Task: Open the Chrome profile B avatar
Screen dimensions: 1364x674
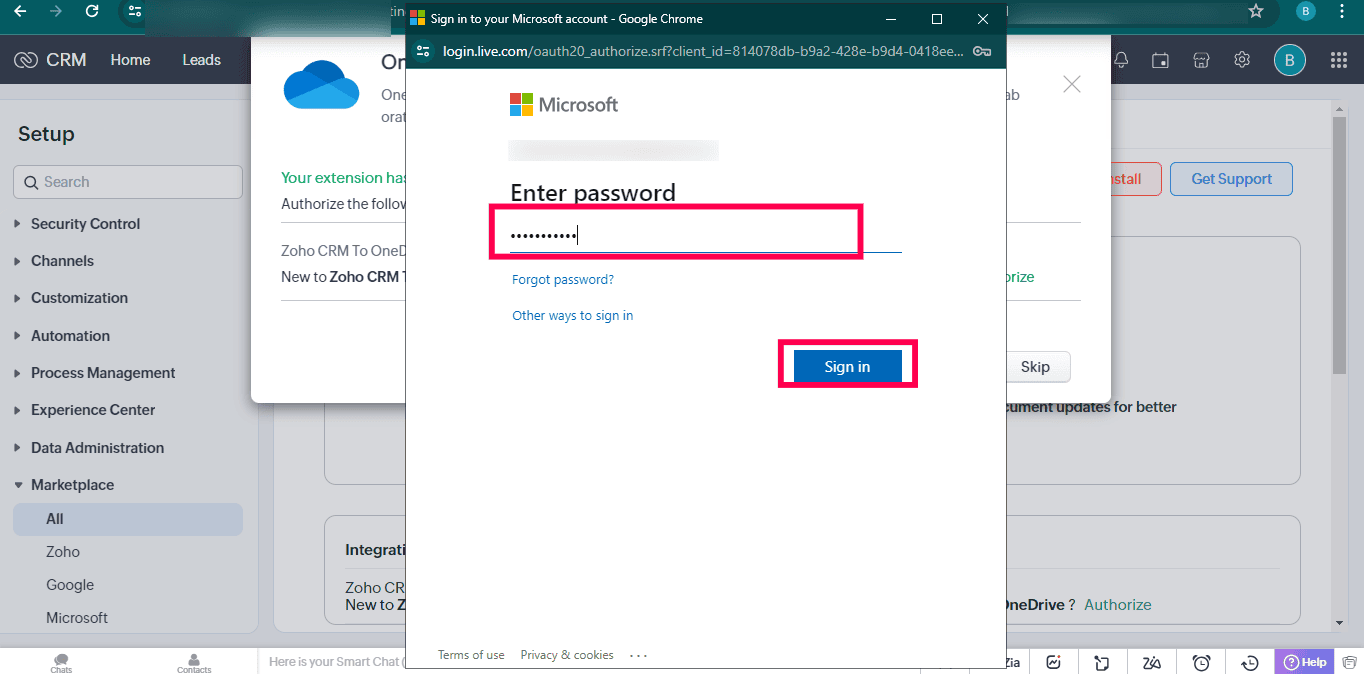Action: [1305, 12]
